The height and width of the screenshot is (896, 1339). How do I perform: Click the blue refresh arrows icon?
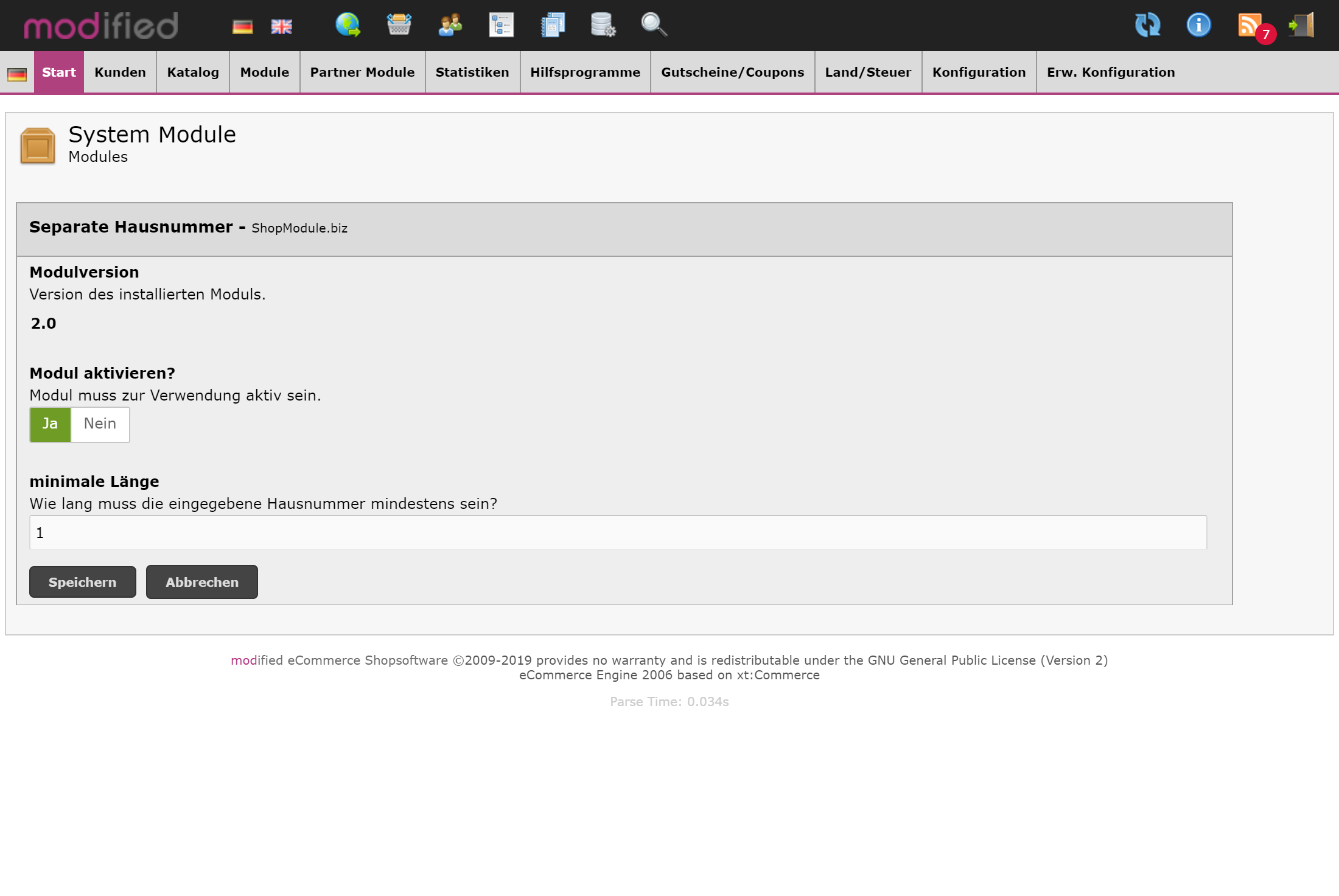pos(1148,26)
